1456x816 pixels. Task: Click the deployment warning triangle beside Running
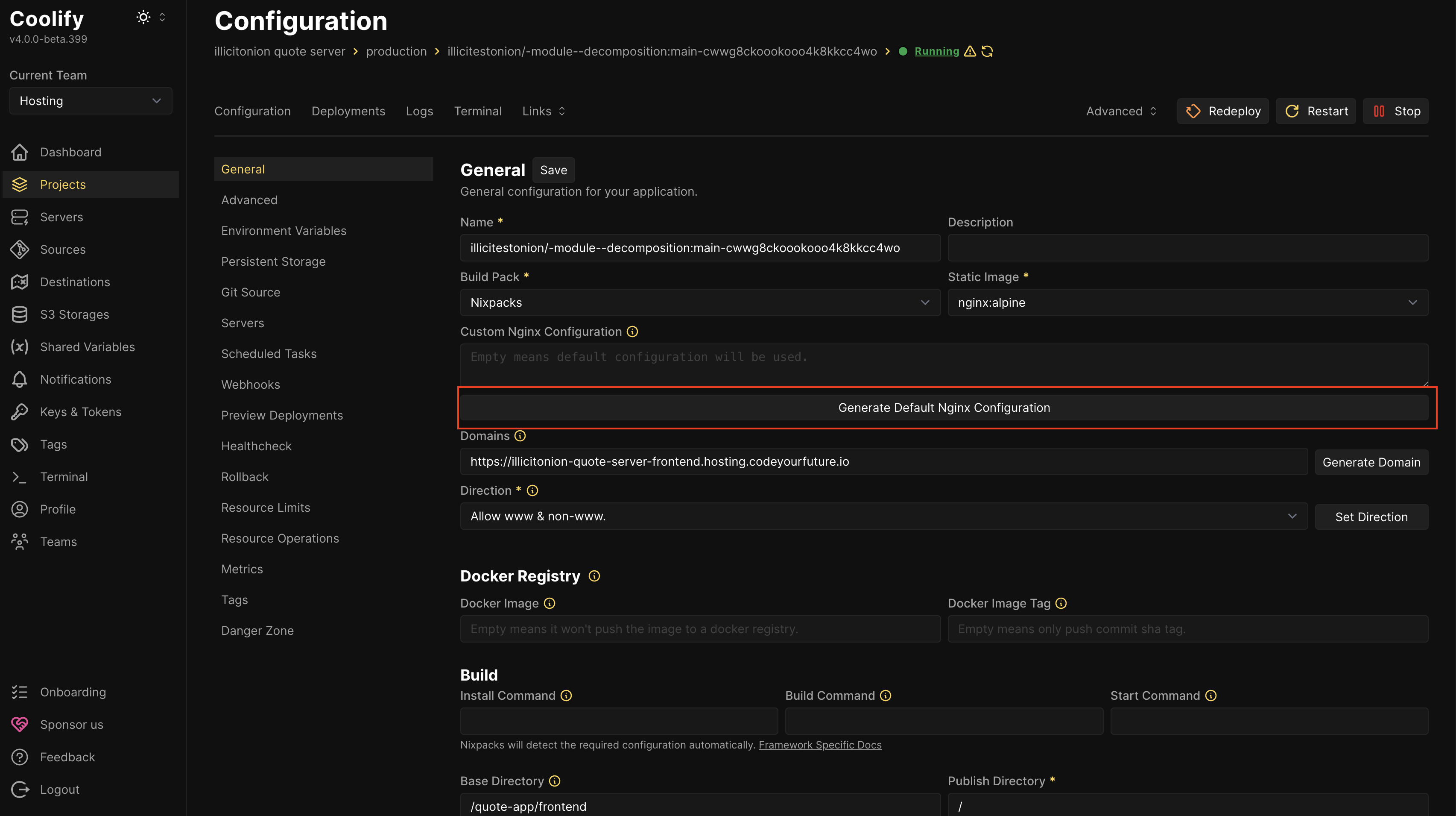[x=971, y=51]
